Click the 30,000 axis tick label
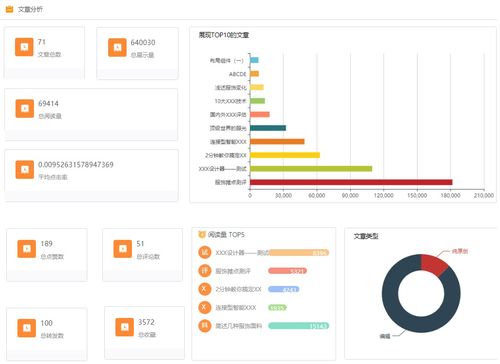The image size is (500, 364). (x=283, y=195)
